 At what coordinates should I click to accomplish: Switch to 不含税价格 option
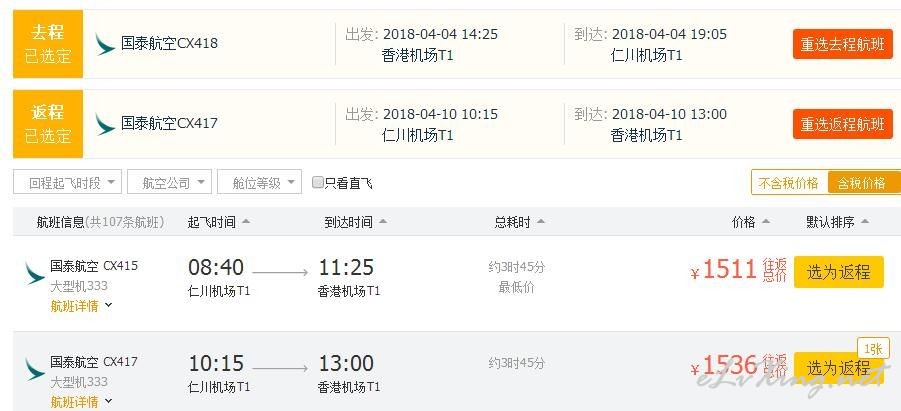(788, 183)
